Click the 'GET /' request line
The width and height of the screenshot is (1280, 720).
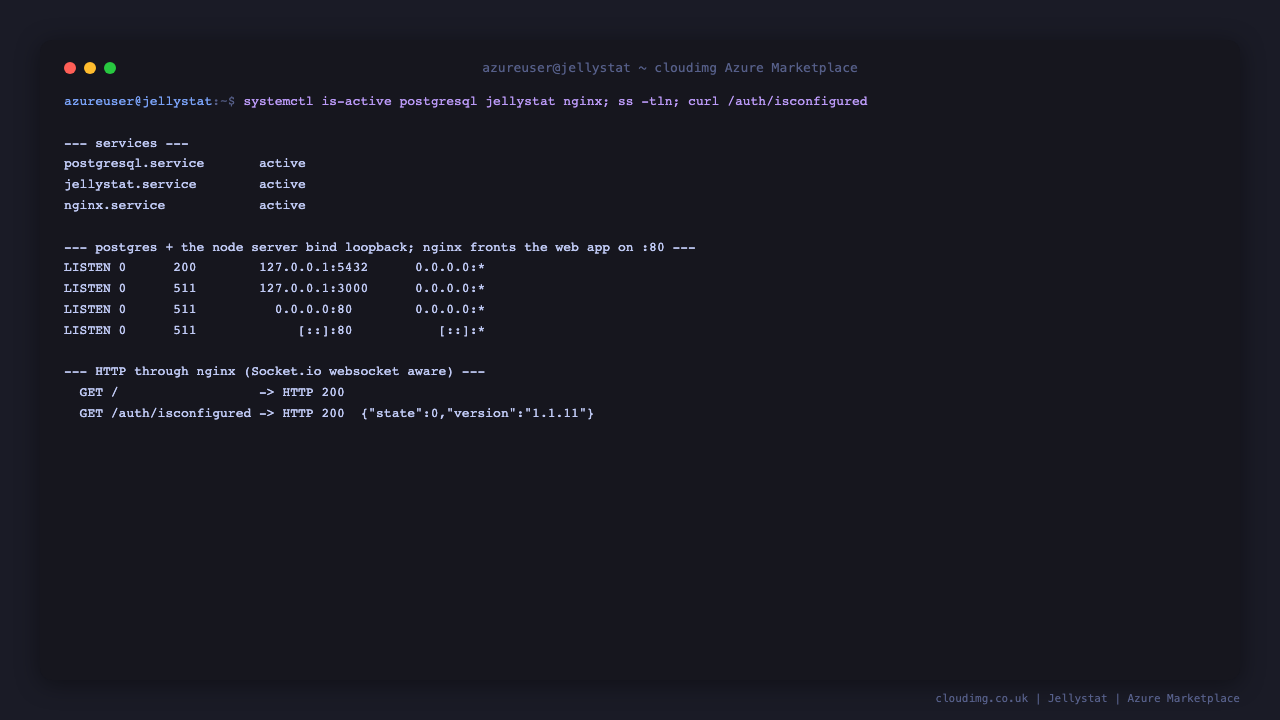212,392
